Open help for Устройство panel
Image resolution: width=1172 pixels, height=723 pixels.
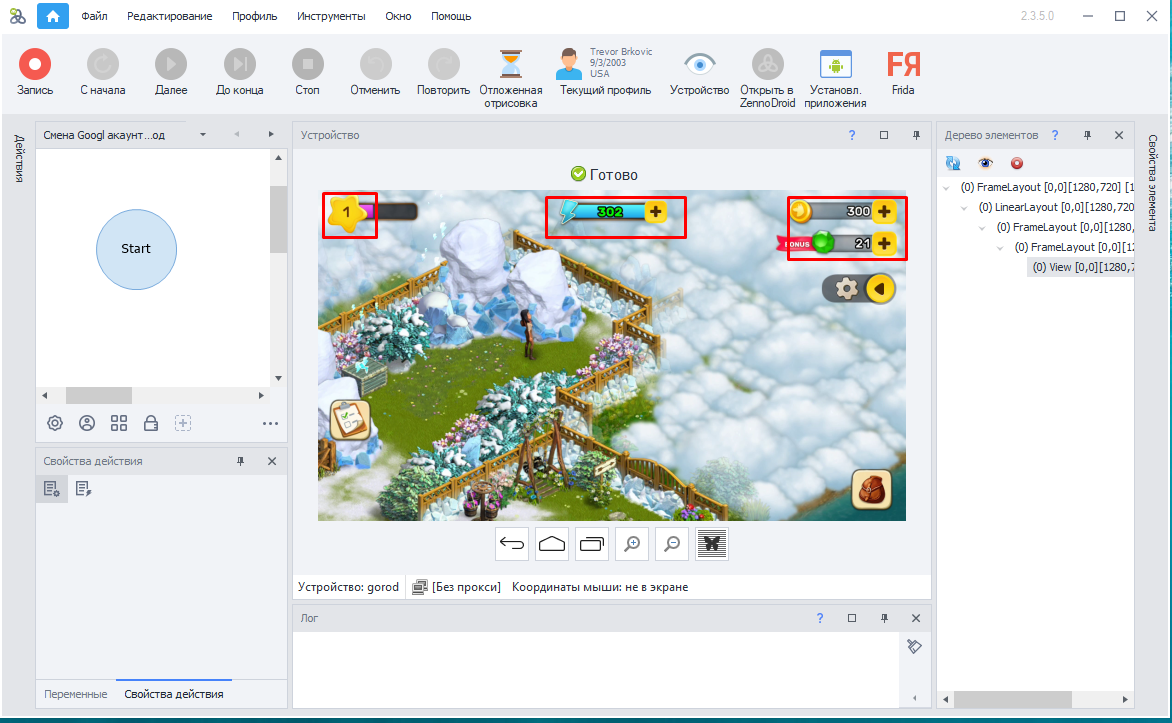[852, 135]
